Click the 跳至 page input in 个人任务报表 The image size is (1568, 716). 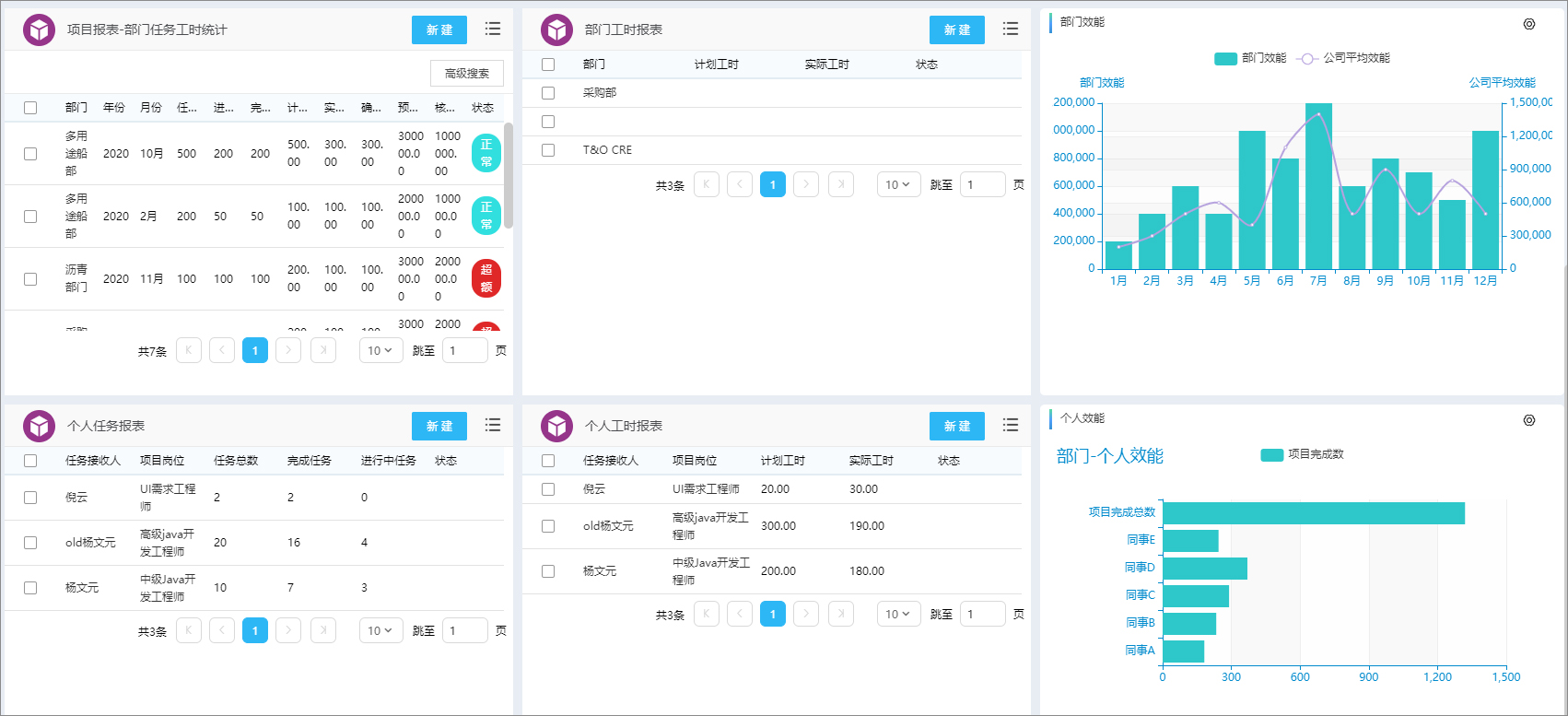465,630
